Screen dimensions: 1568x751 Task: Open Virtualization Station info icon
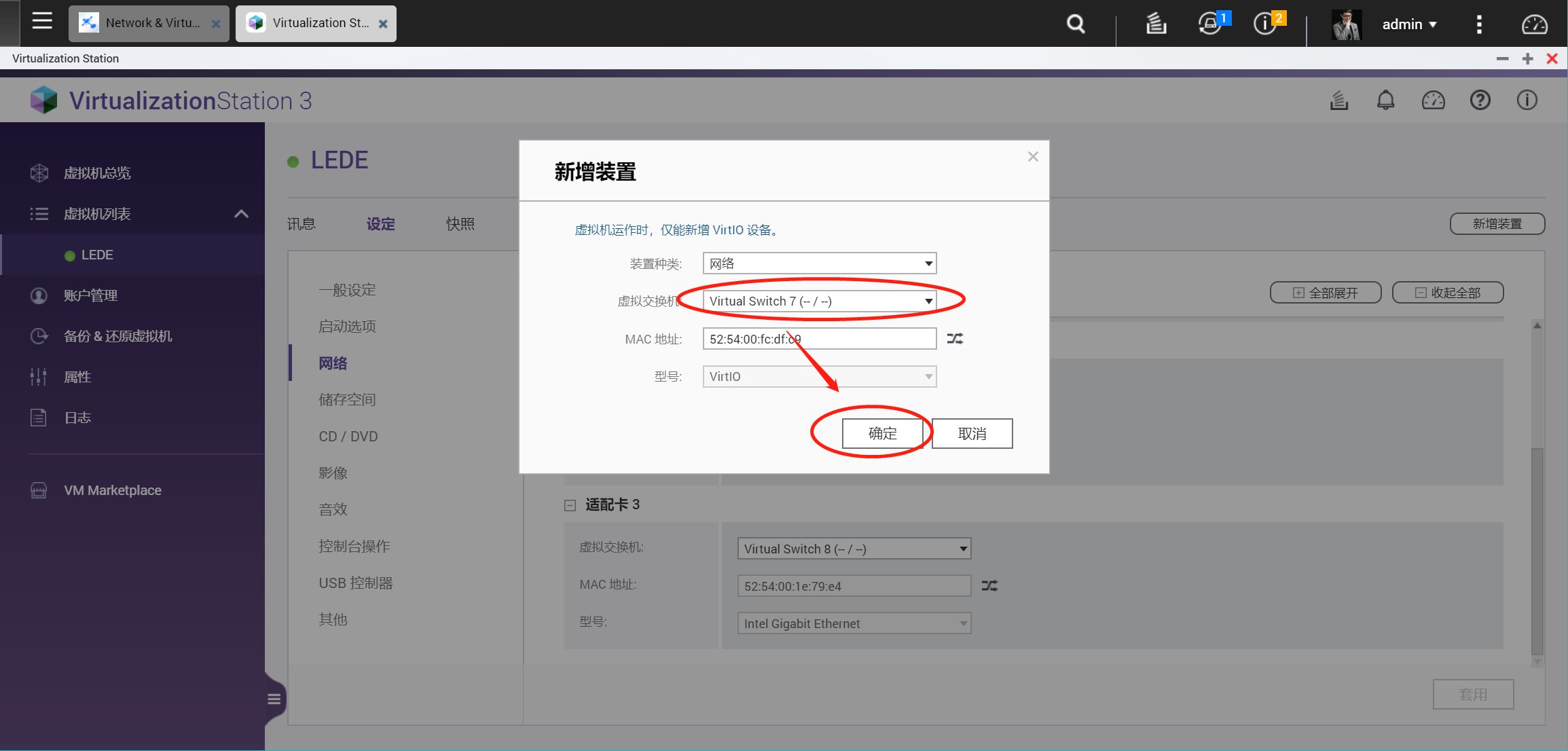(1527, 100)
